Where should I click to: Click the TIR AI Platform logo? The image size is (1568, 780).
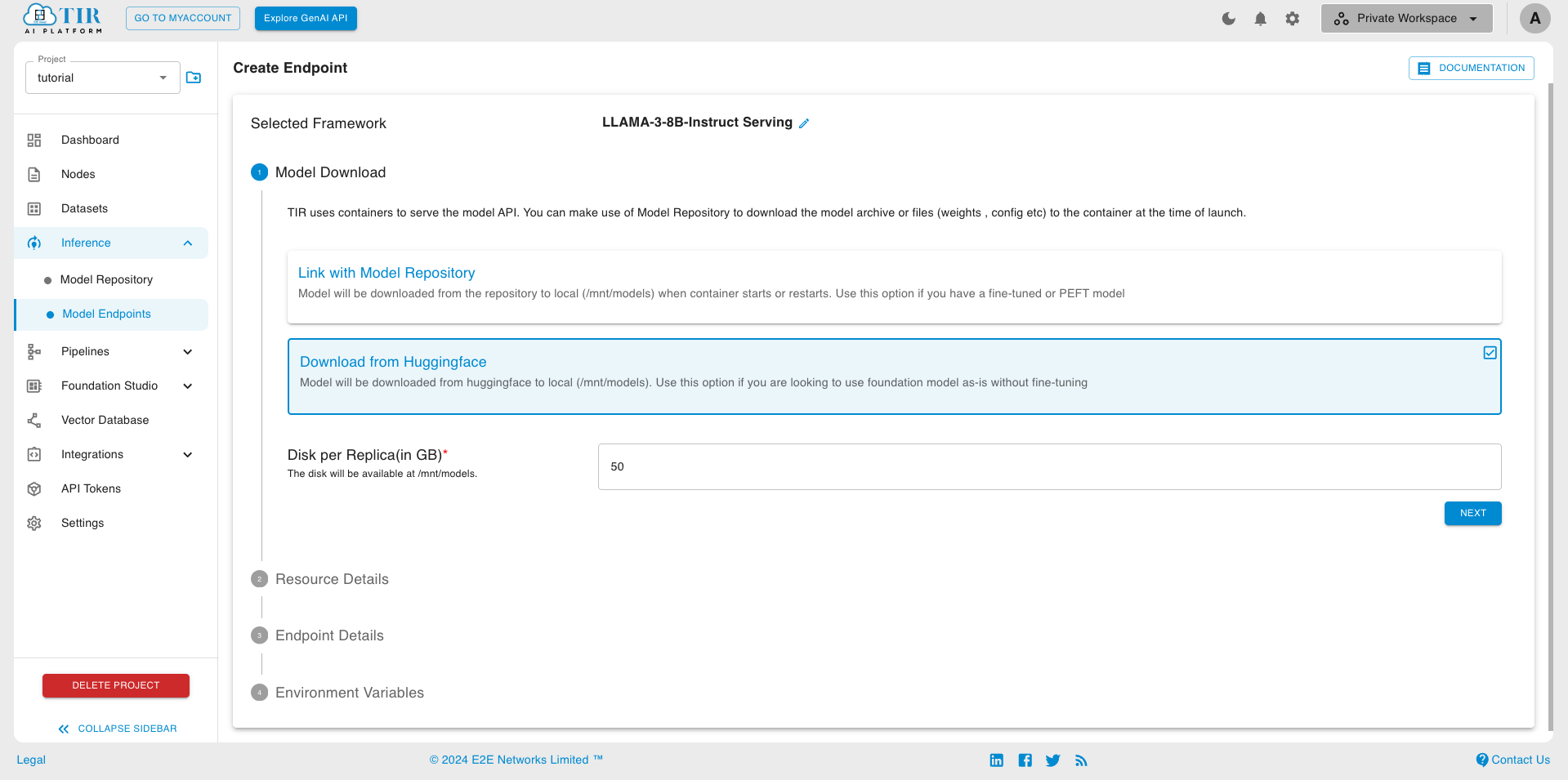click(63, 19)
